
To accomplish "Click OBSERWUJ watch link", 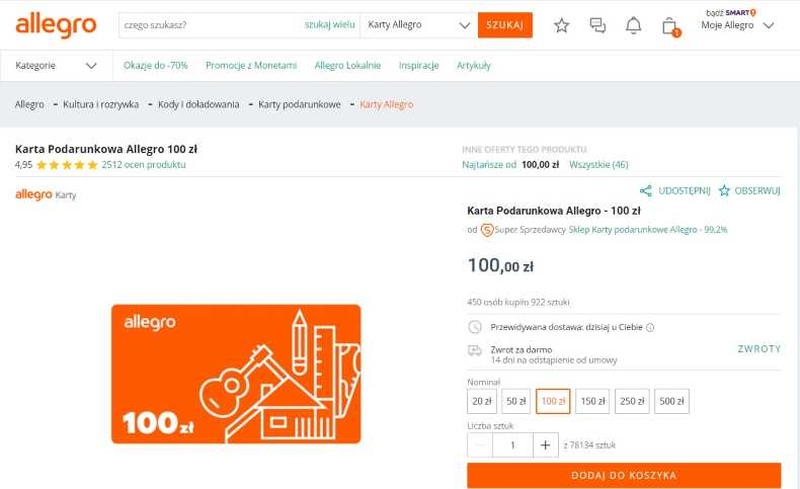I will pos(757,191).
